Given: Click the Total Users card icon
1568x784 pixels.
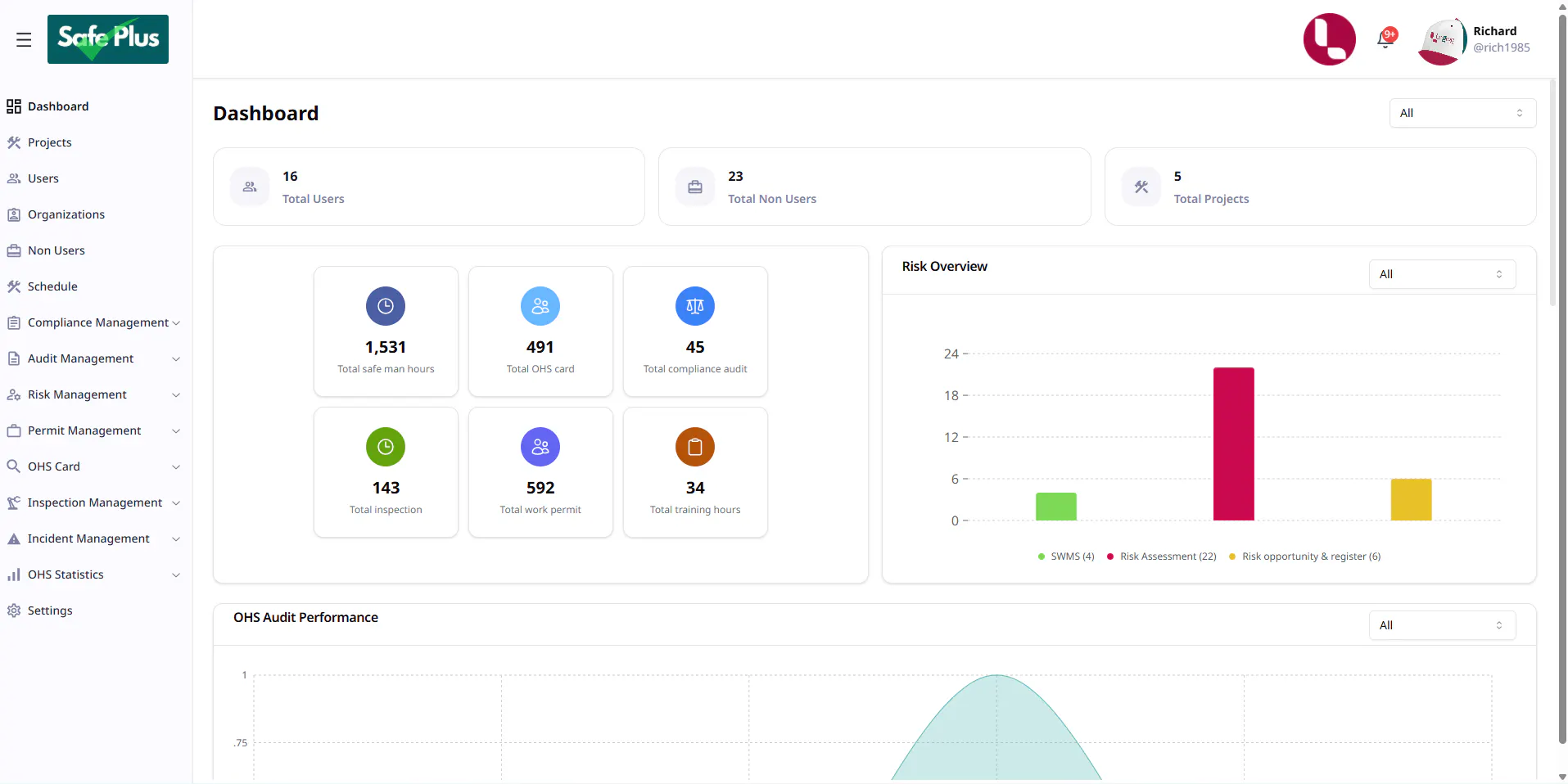Looking at the screenshot, I should (250, 187).
